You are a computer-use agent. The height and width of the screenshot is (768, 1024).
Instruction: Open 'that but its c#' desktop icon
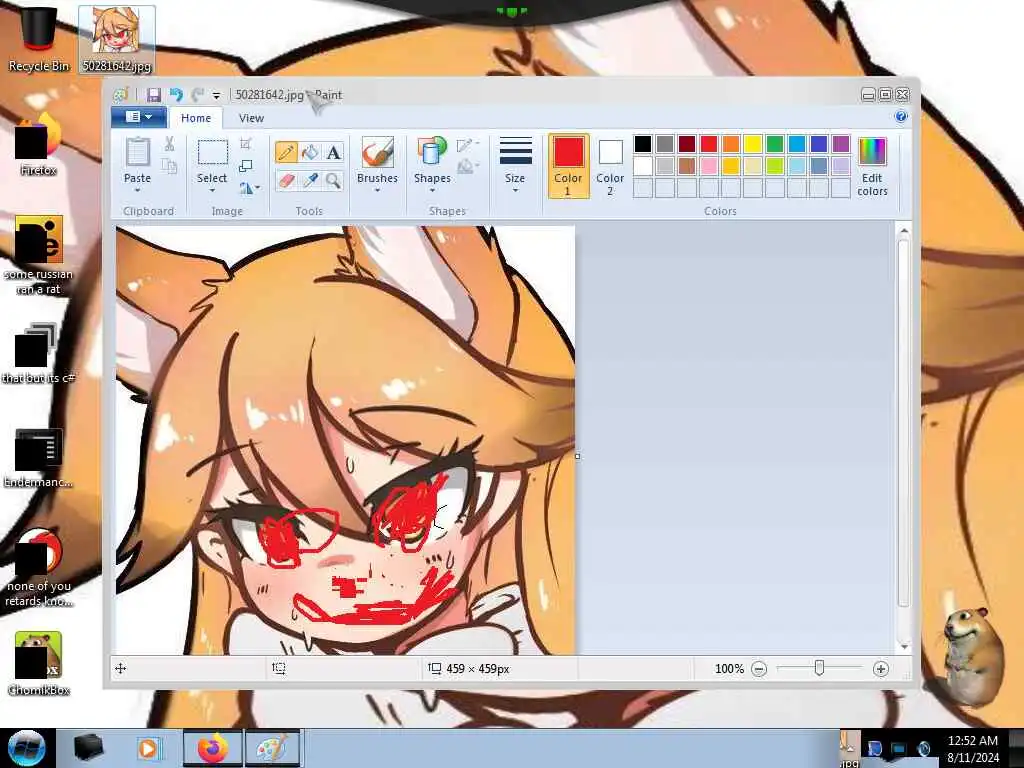[38, 353]
